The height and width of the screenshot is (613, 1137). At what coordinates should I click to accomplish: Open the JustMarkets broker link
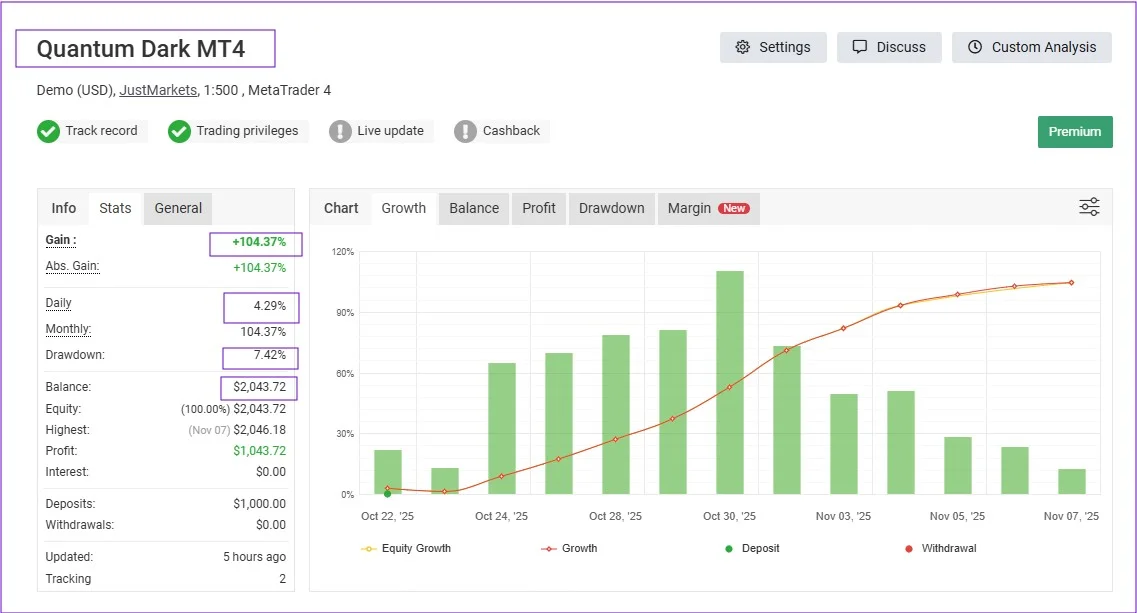(158, 90)
